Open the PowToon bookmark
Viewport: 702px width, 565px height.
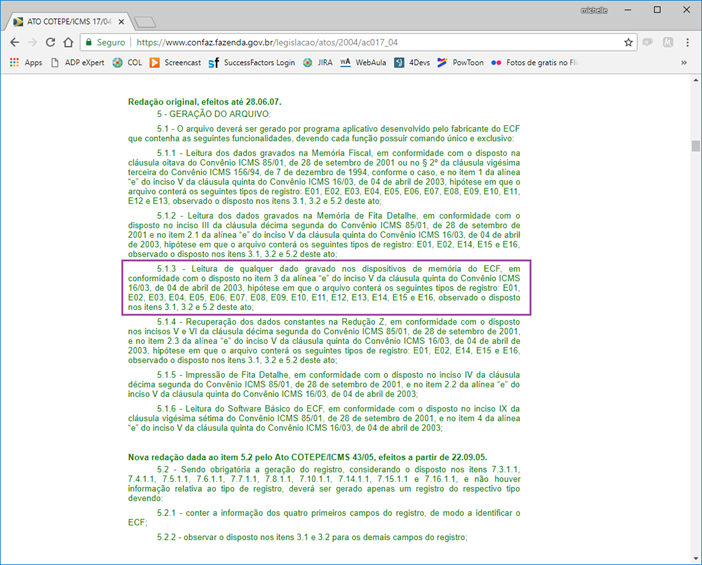461,63
